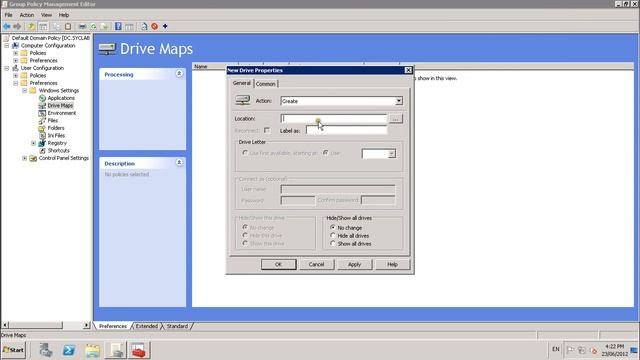Open Windows Explorer from the taskbar

point(92,350)
